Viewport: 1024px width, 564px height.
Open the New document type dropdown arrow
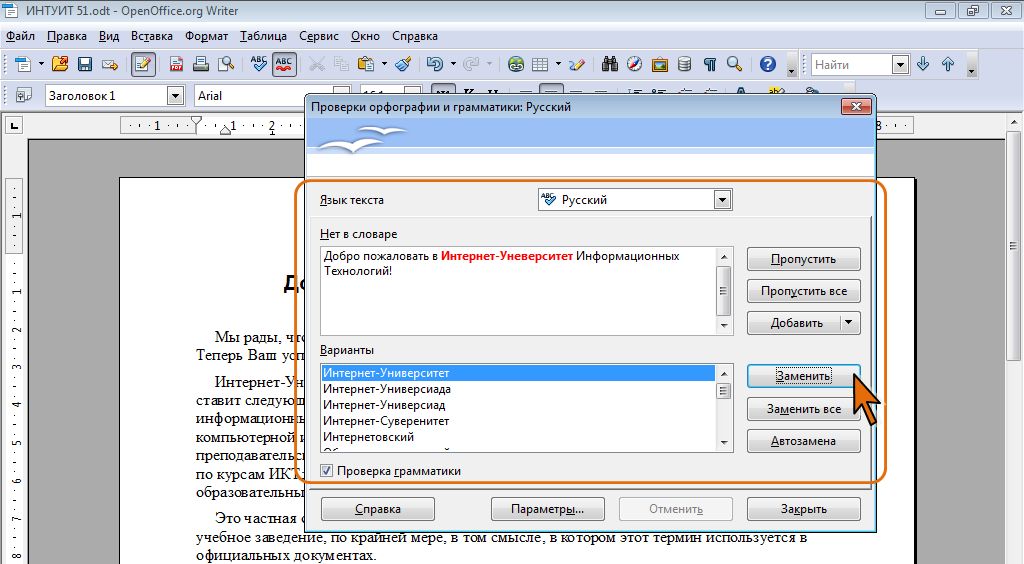click(x=41, y=64)
